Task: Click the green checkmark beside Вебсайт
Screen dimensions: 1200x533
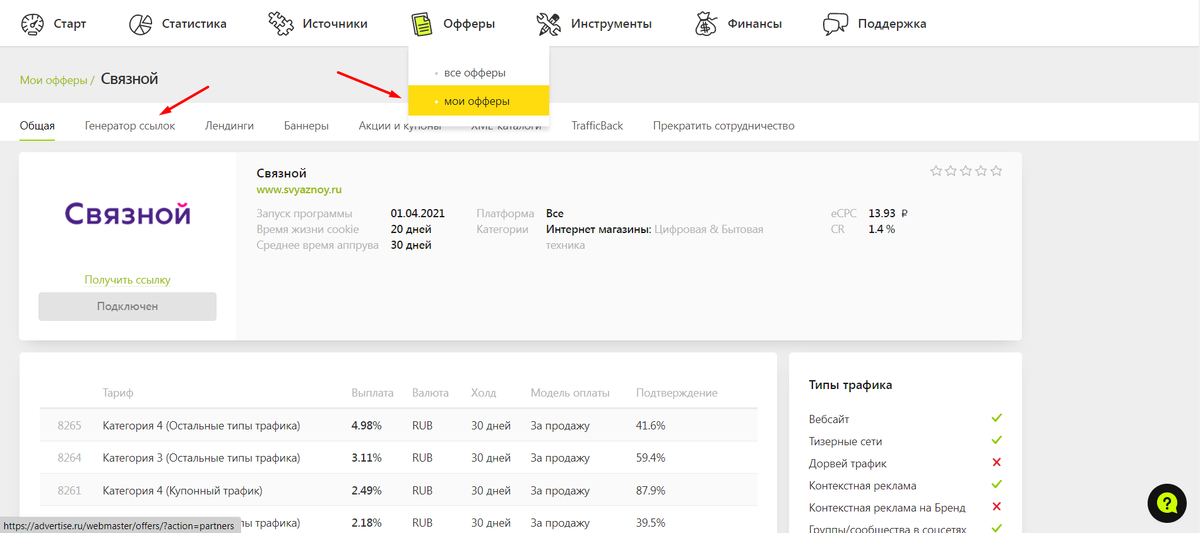Action: pyautogui.click(x=996, y=418)
